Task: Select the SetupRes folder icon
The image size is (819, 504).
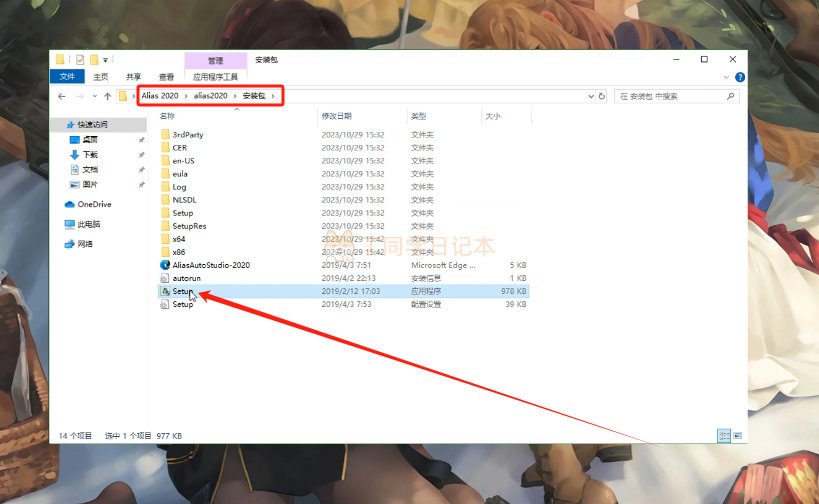Action: click(x=165, y=226)
